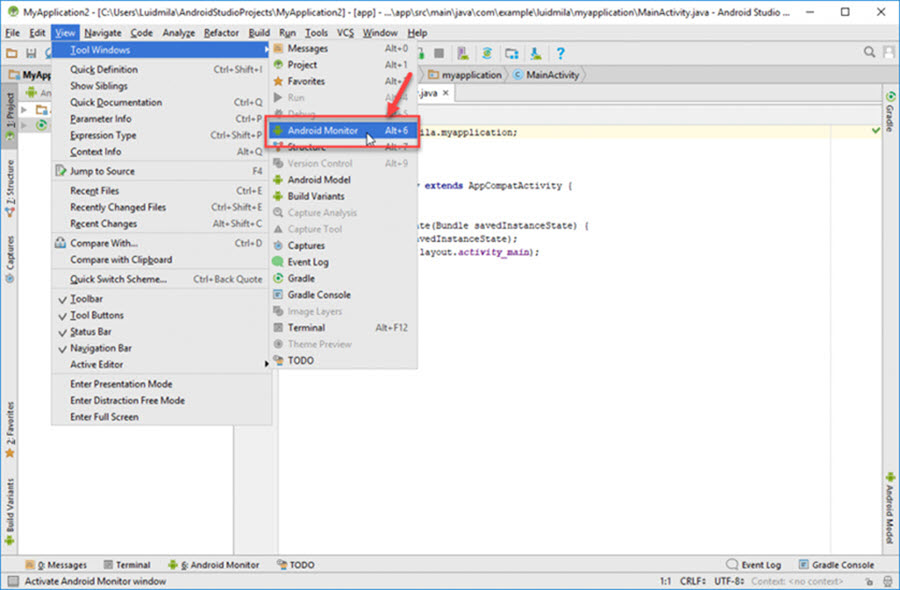
Task: Choose Enter Distraction Free Mode menu item
Action: point(161,401)
